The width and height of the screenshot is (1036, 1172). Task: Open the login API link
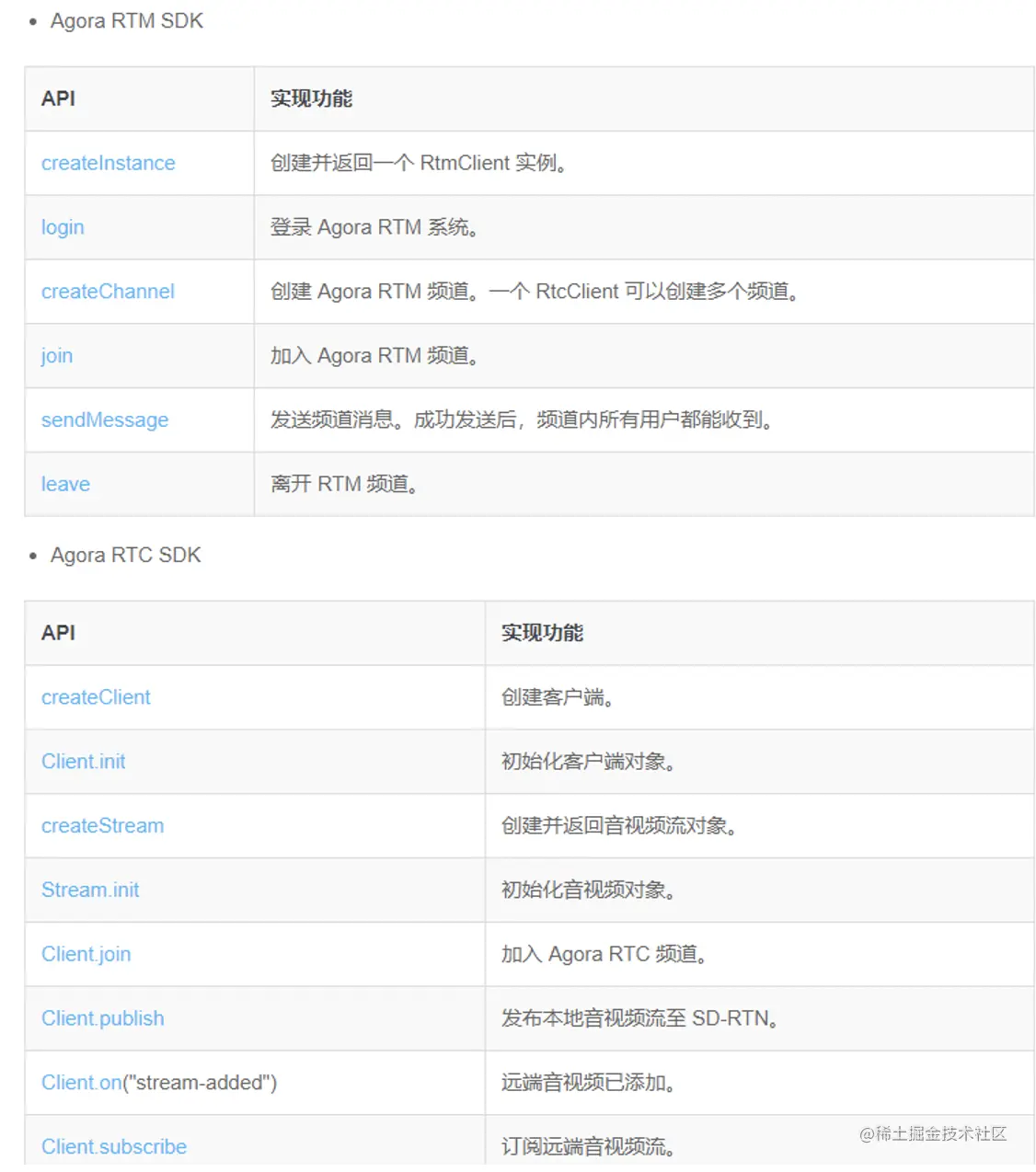pyautogui.click(x=63, y=227)
